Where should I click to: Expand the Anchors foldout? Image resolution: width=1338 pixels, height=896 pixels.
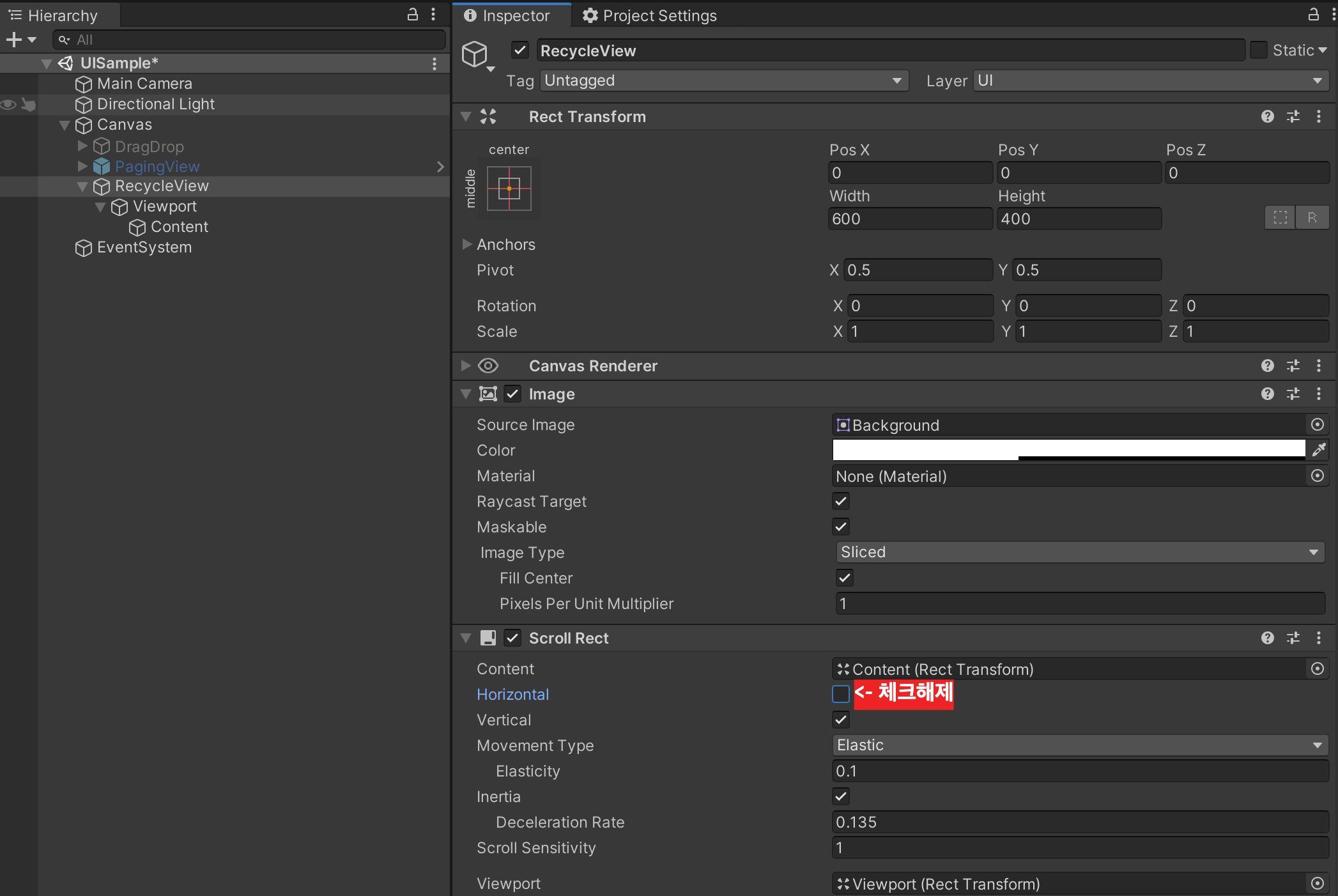click(466, 244)
